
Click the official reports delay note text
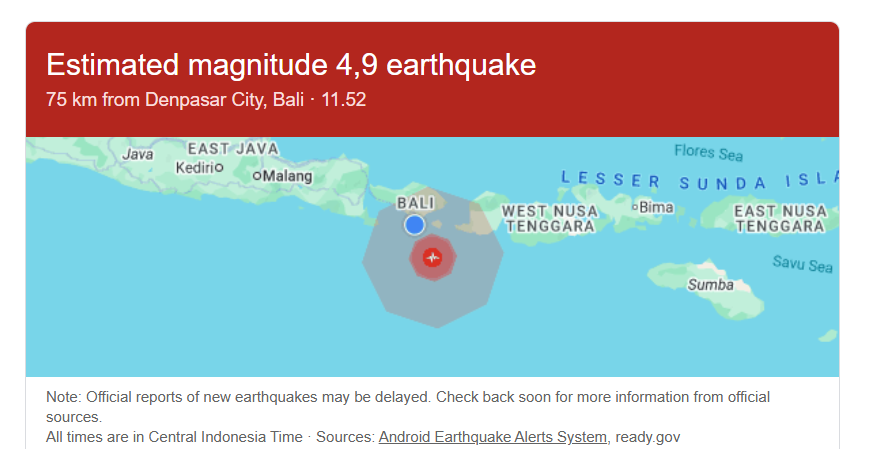tap(408, 397)
